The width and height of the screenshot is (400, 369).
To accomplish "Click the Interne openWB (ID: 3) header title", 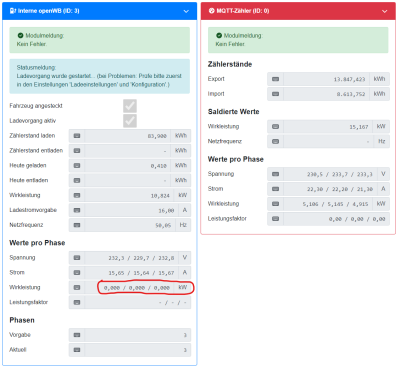I will coord(48,11).
